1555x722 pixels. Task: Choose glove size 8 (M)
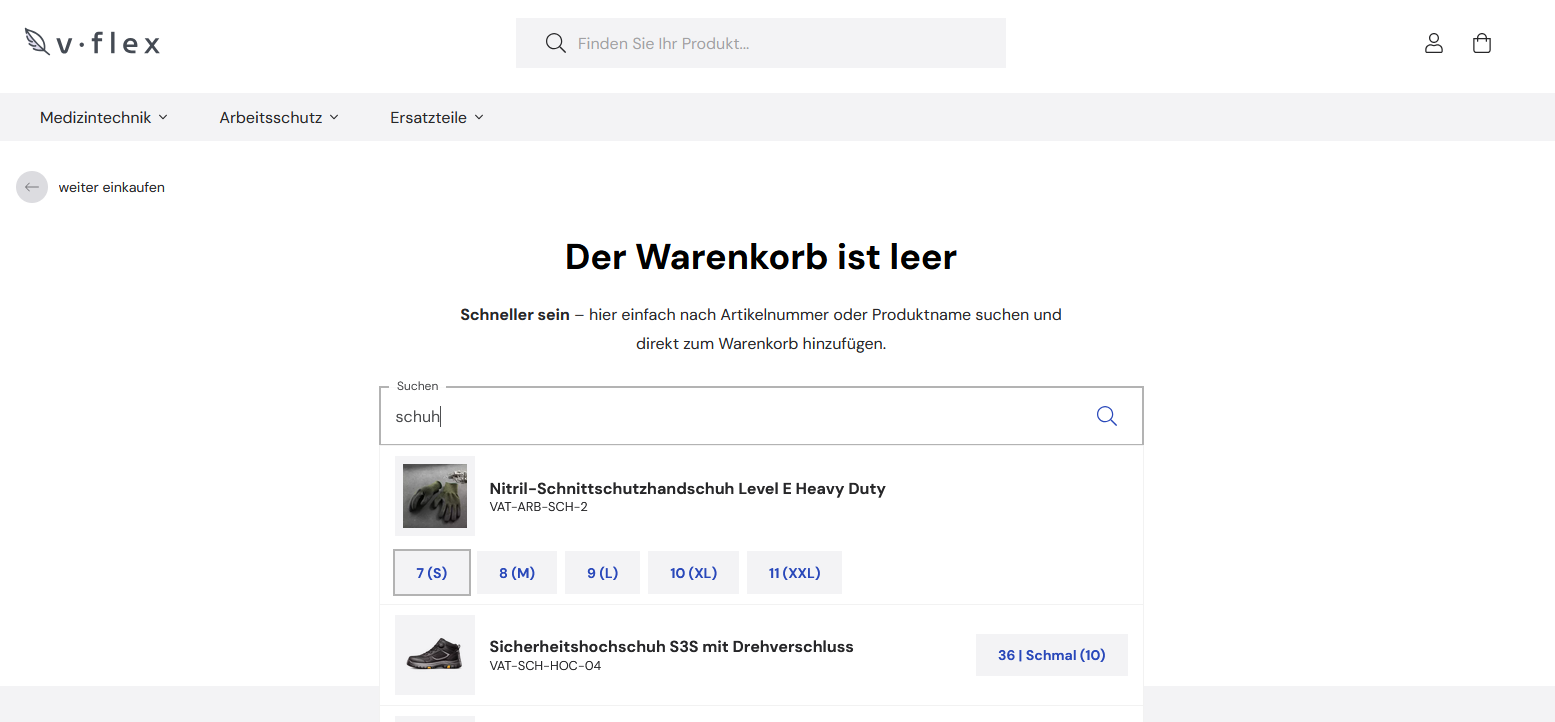[x=517, y=573]
